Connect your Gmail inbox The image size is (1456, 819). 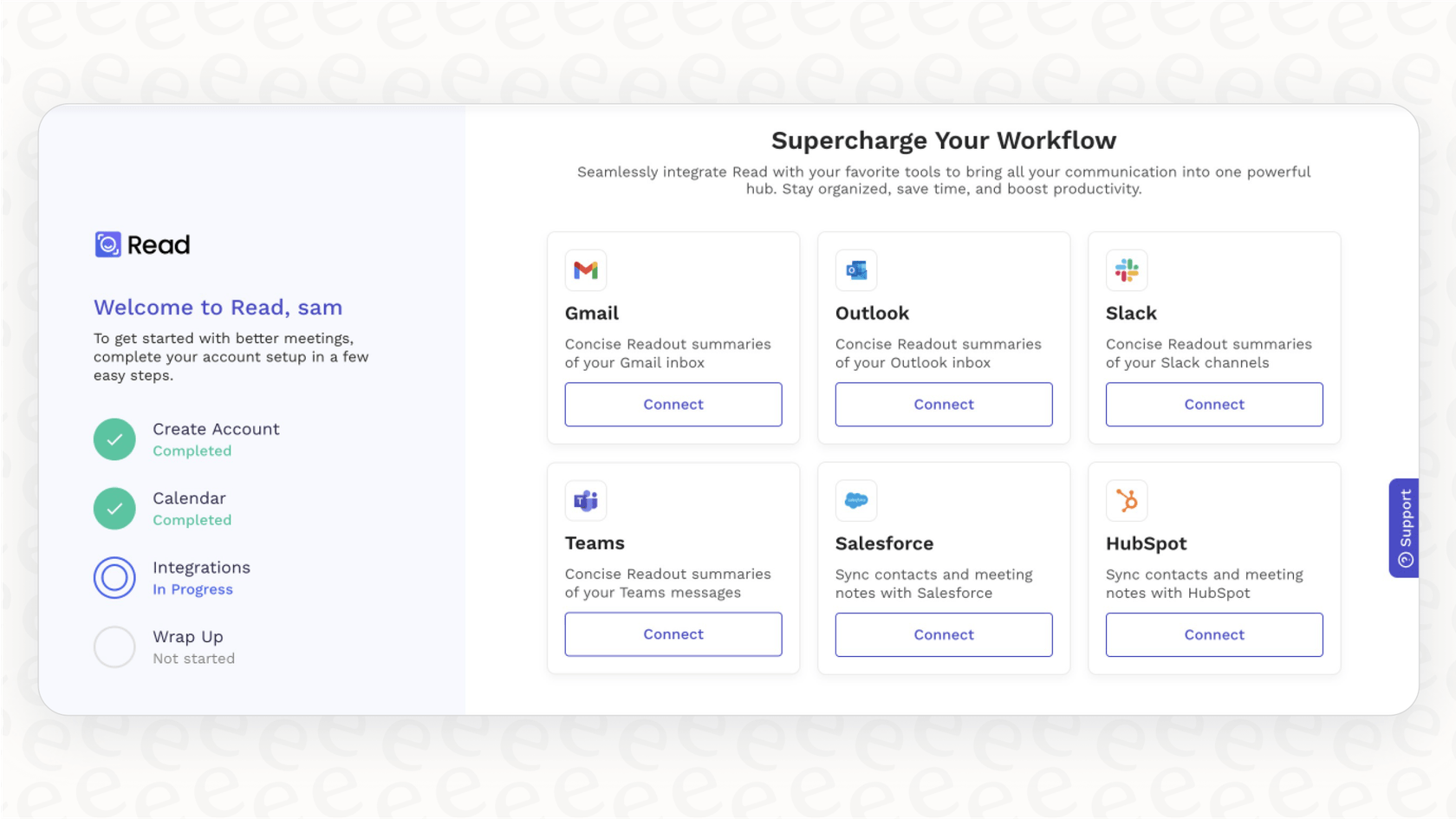[x=673, y=404]
